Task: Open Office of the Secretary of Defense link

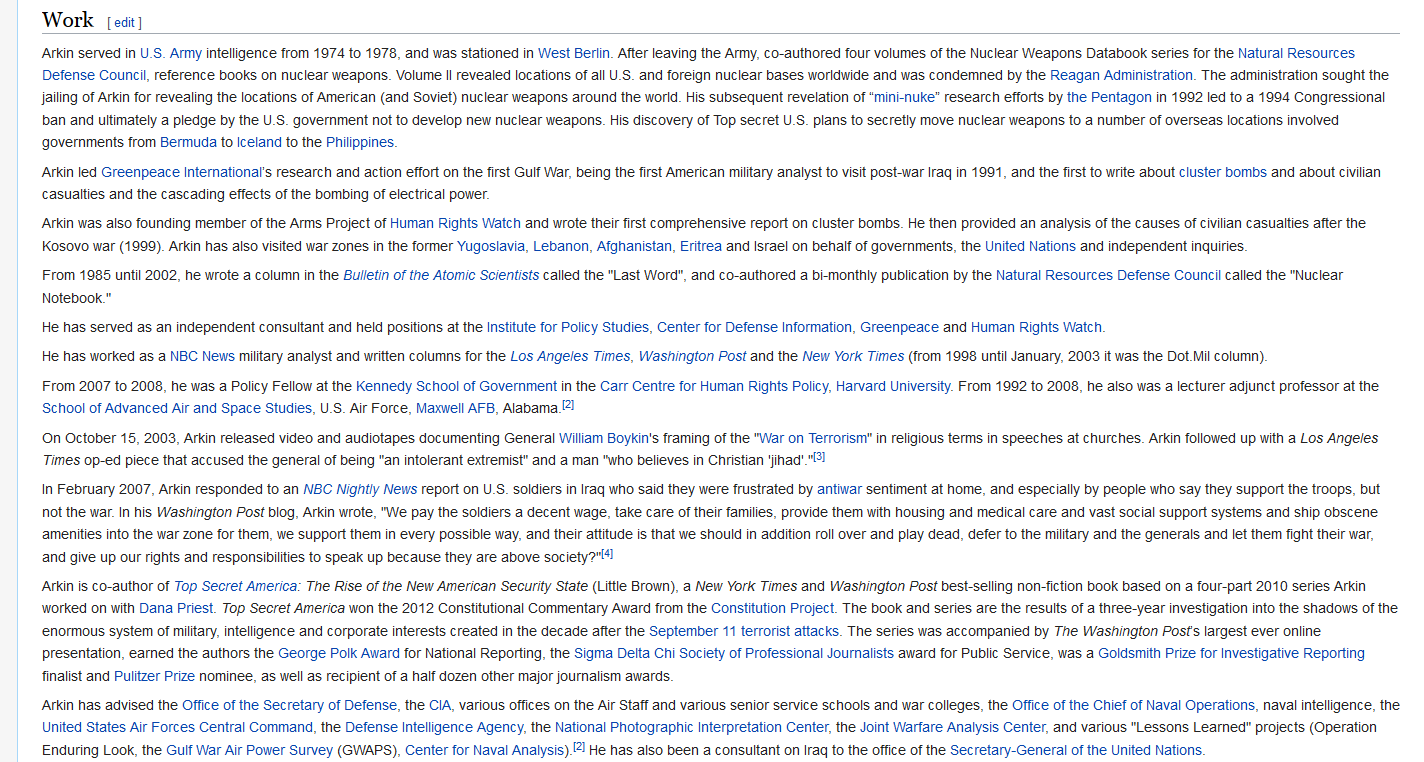Action: [x=289, y=705]
